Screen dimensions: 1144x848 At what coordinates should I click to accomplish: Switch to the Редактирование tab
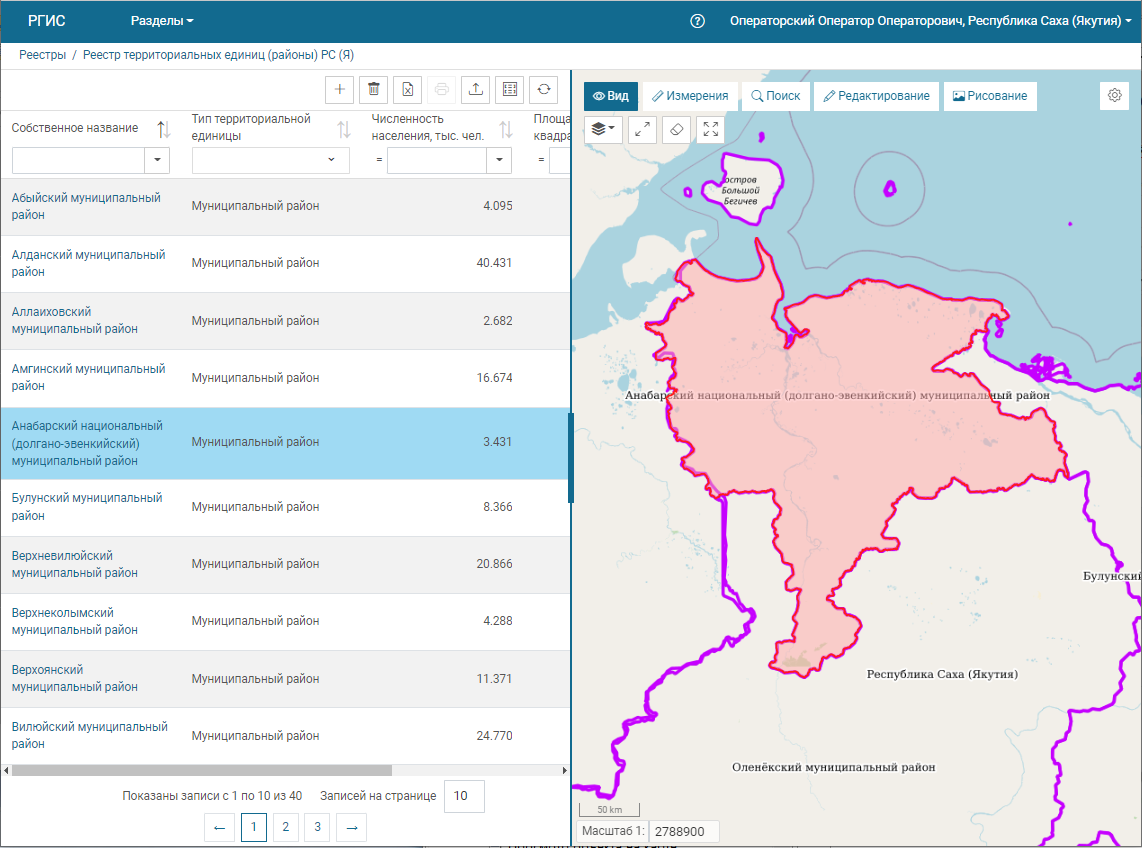tap(877, 96)
